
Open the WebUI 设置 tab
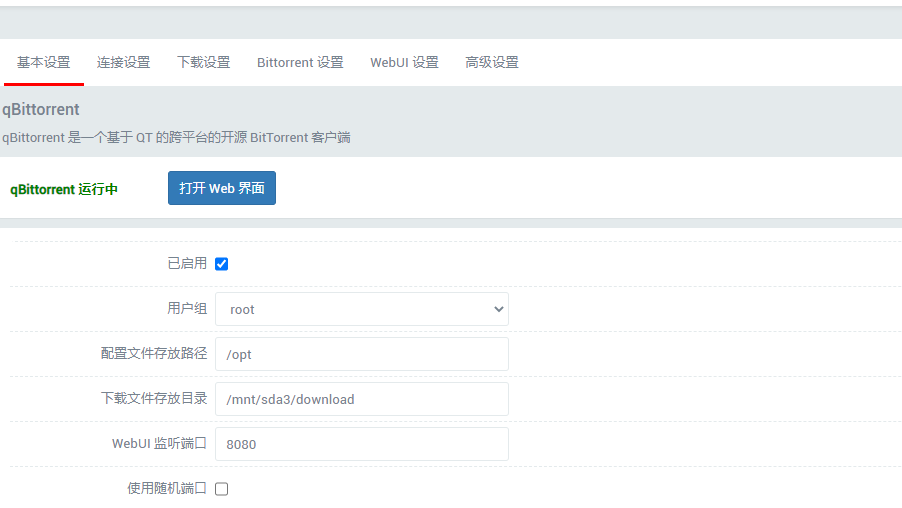[404, 63]
